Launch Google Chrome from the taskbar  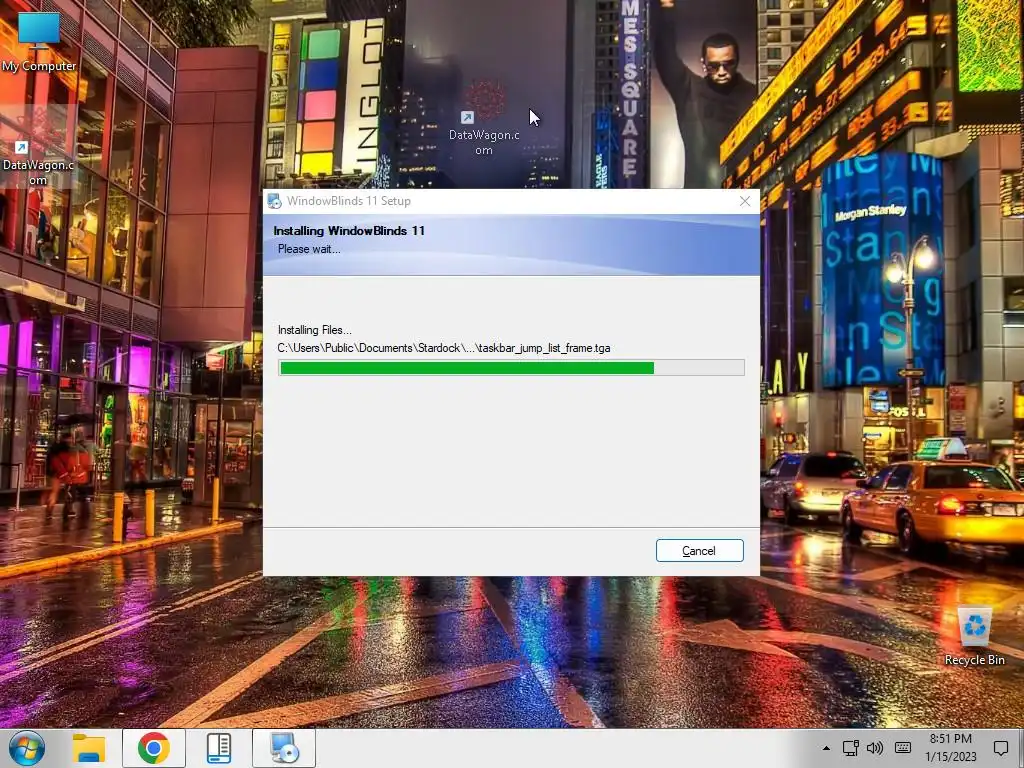pyautogui.click(x=153, y=748)
